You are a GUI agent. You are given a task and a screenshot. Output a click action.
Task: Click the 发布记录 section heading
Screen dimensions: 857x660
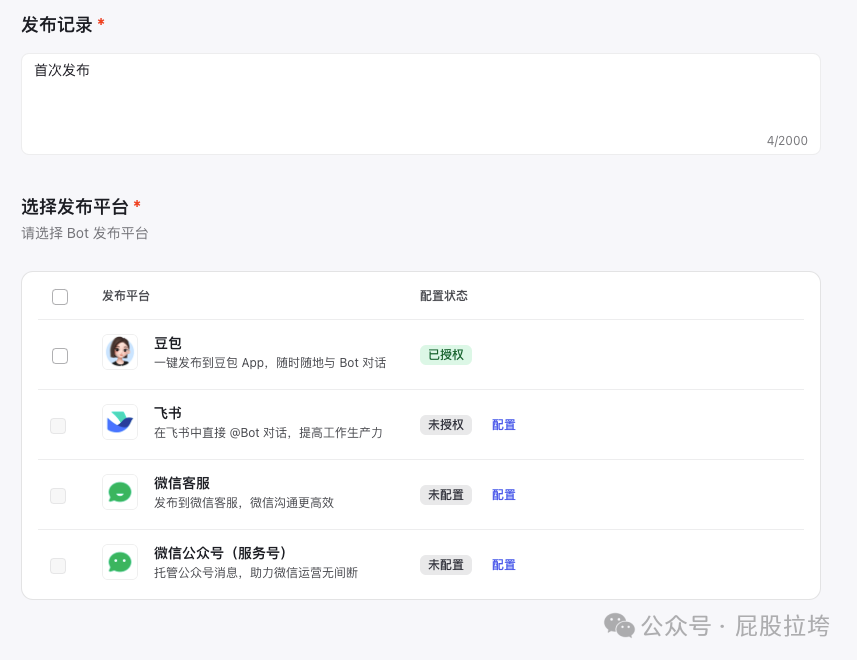pyautogui.click(x=57, y=25)
